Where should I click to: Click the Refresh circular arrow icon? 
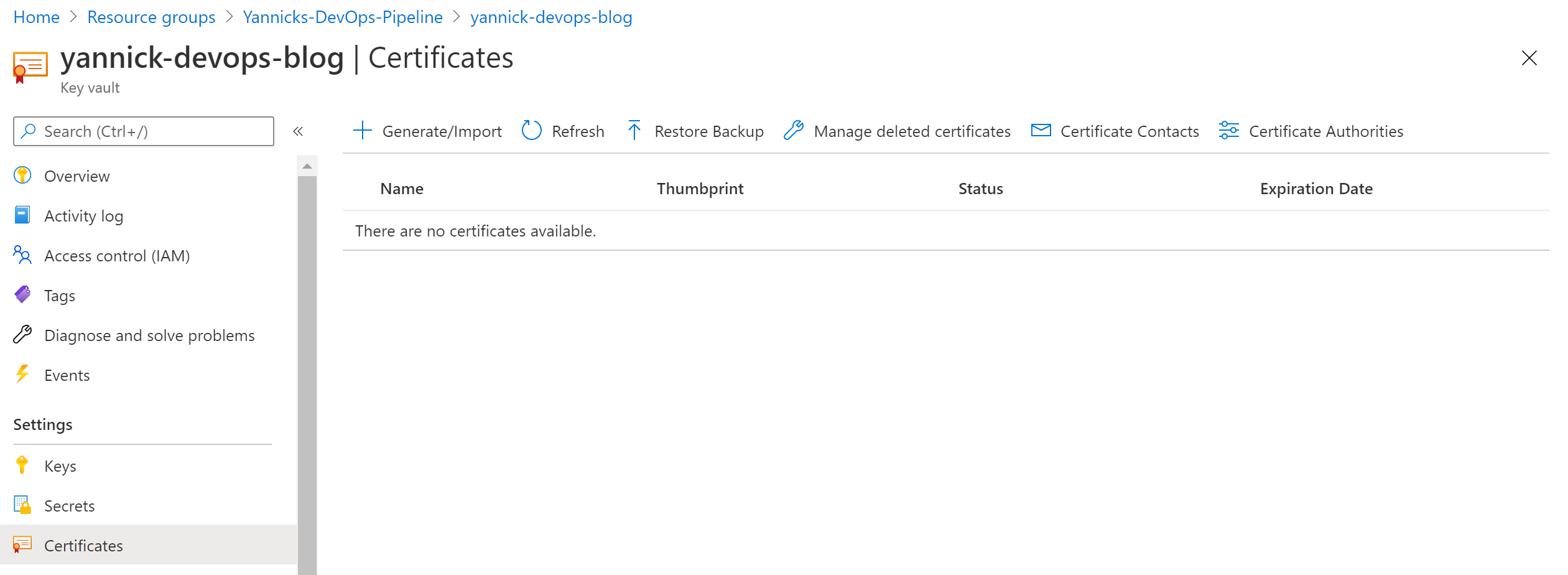coord(532,131)
